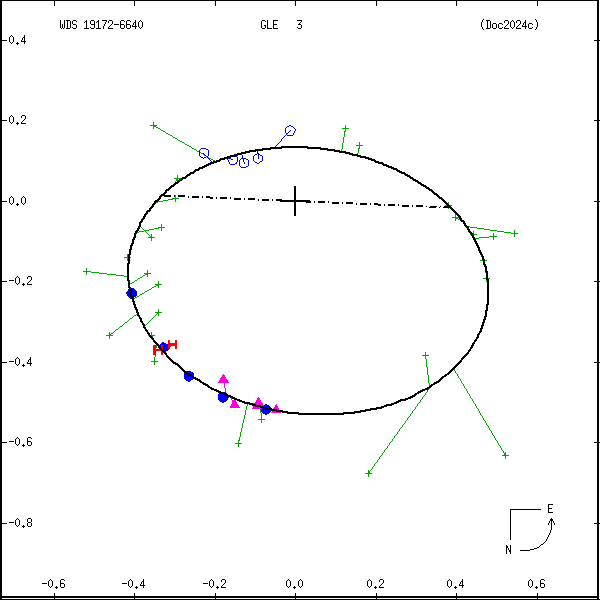Viewport: 600px width, 600px height.
Task: Click the green plus at the far bottom center
Action: pyautogui.click(x=369, y=473)
